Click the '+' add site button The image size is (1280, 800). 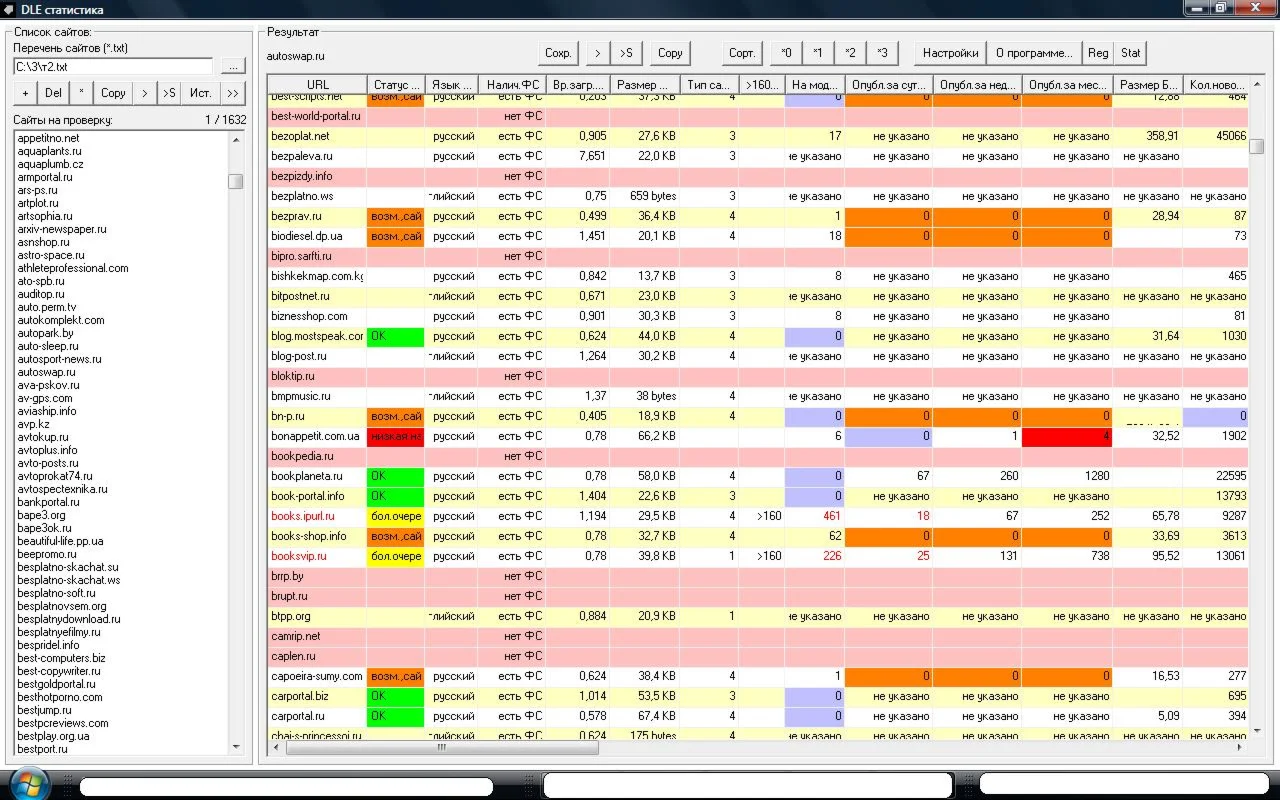(25, 93)
